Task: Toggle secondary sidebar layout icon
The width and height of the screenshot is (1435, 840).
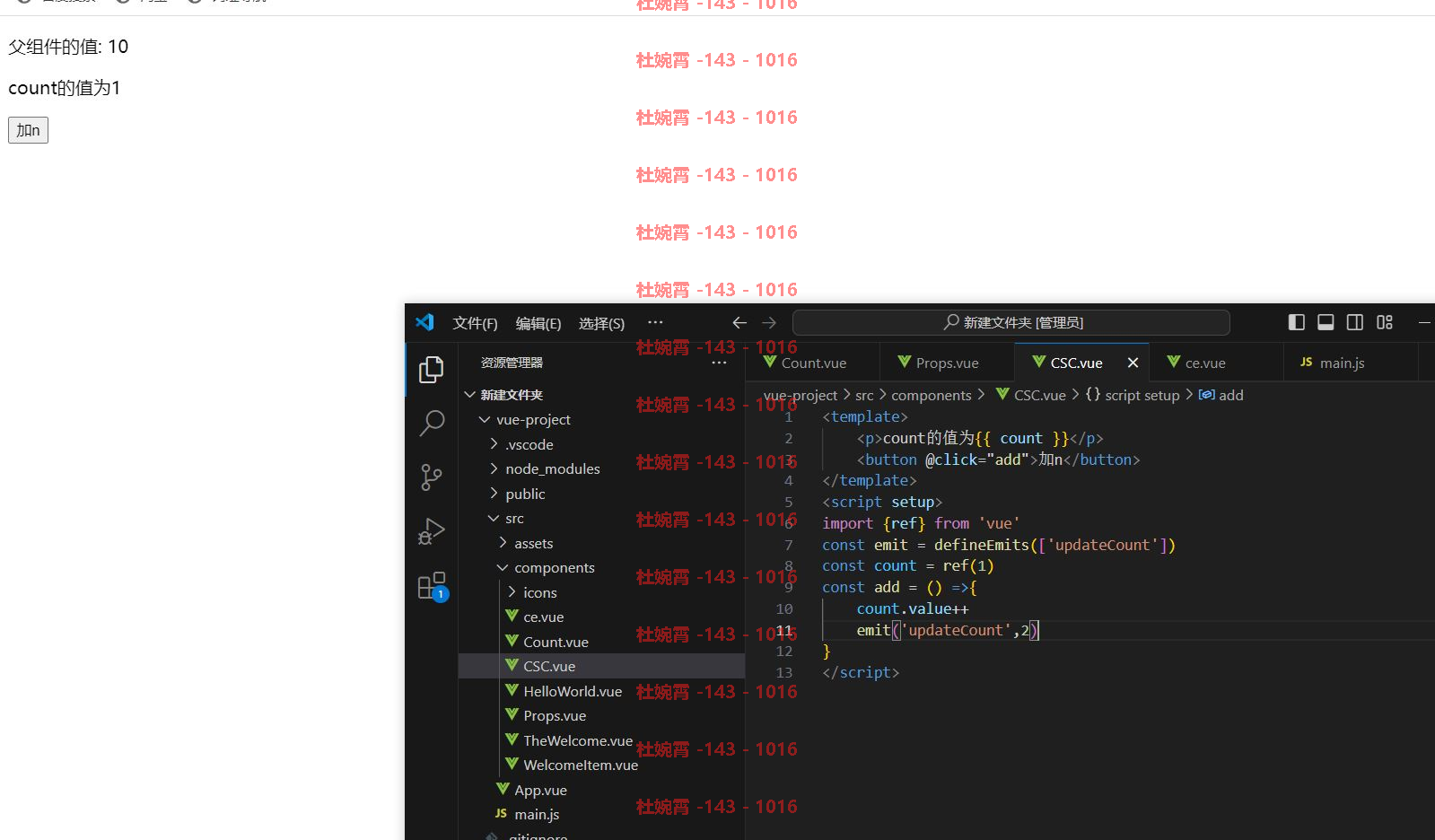Action: coord(1355,322)
